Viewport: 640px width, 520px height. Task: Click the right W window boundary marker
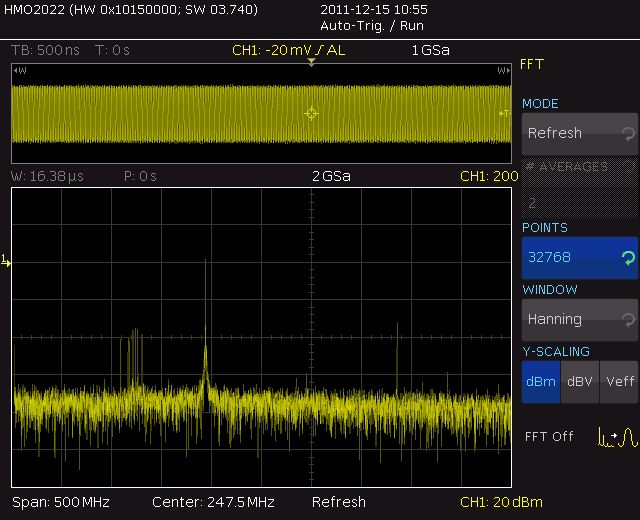504,71
